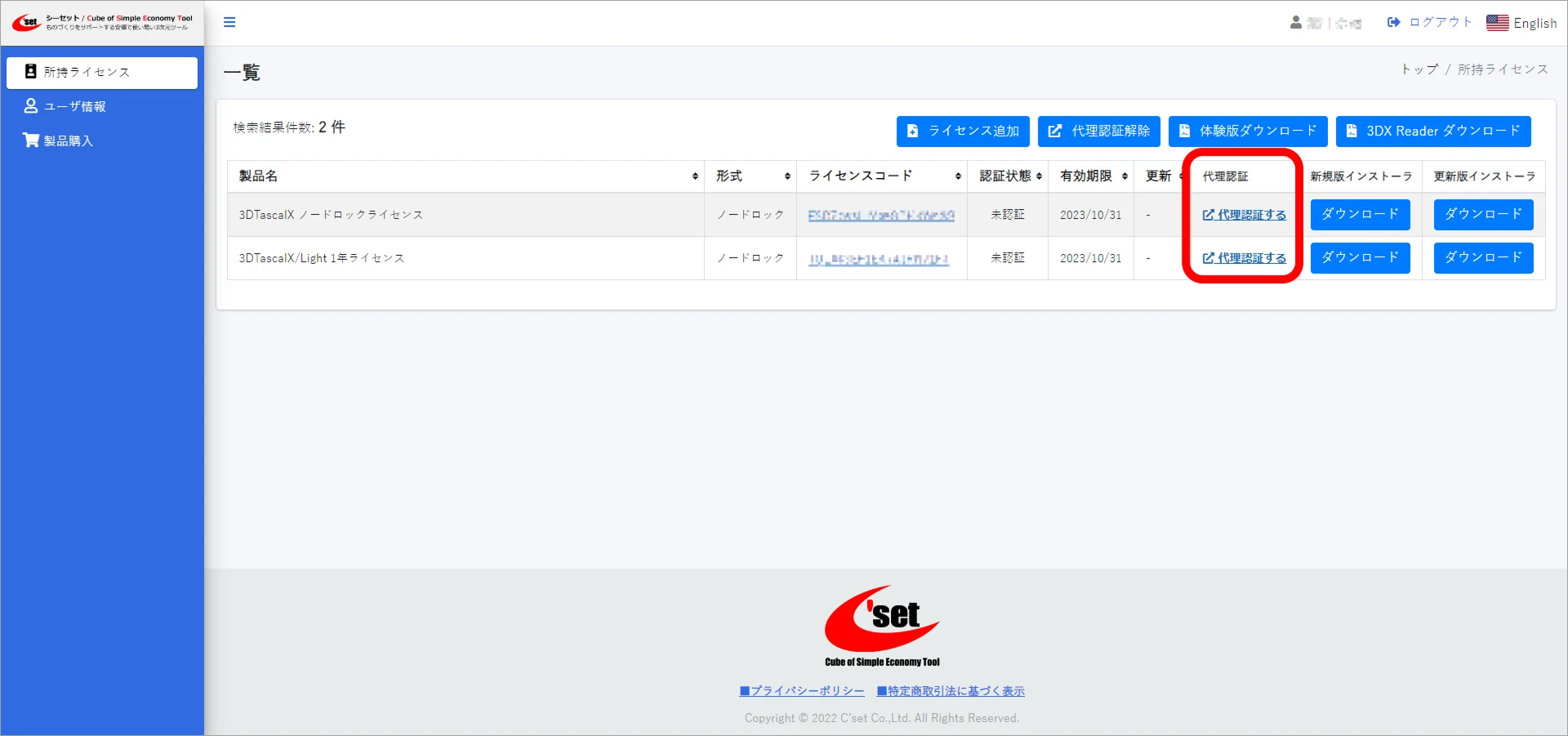Viewport: 1568px width, 736px height.
Task: Click the user profile icon in header
Action: pos(1295,23)
